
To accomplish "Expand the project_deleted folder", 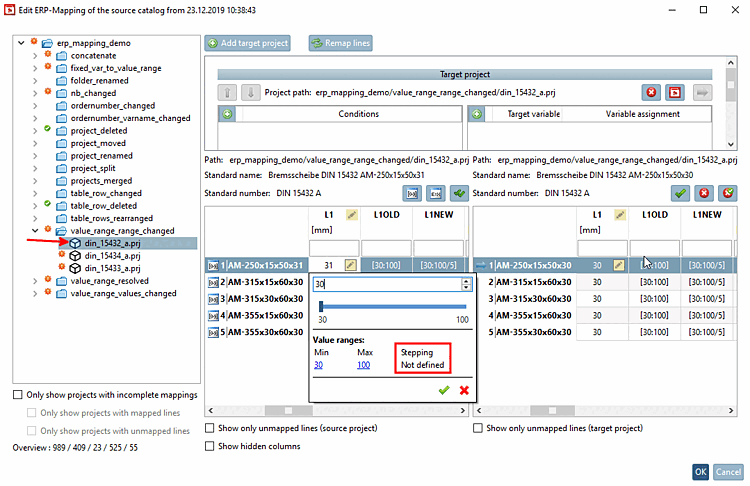I will click(35, 131).
